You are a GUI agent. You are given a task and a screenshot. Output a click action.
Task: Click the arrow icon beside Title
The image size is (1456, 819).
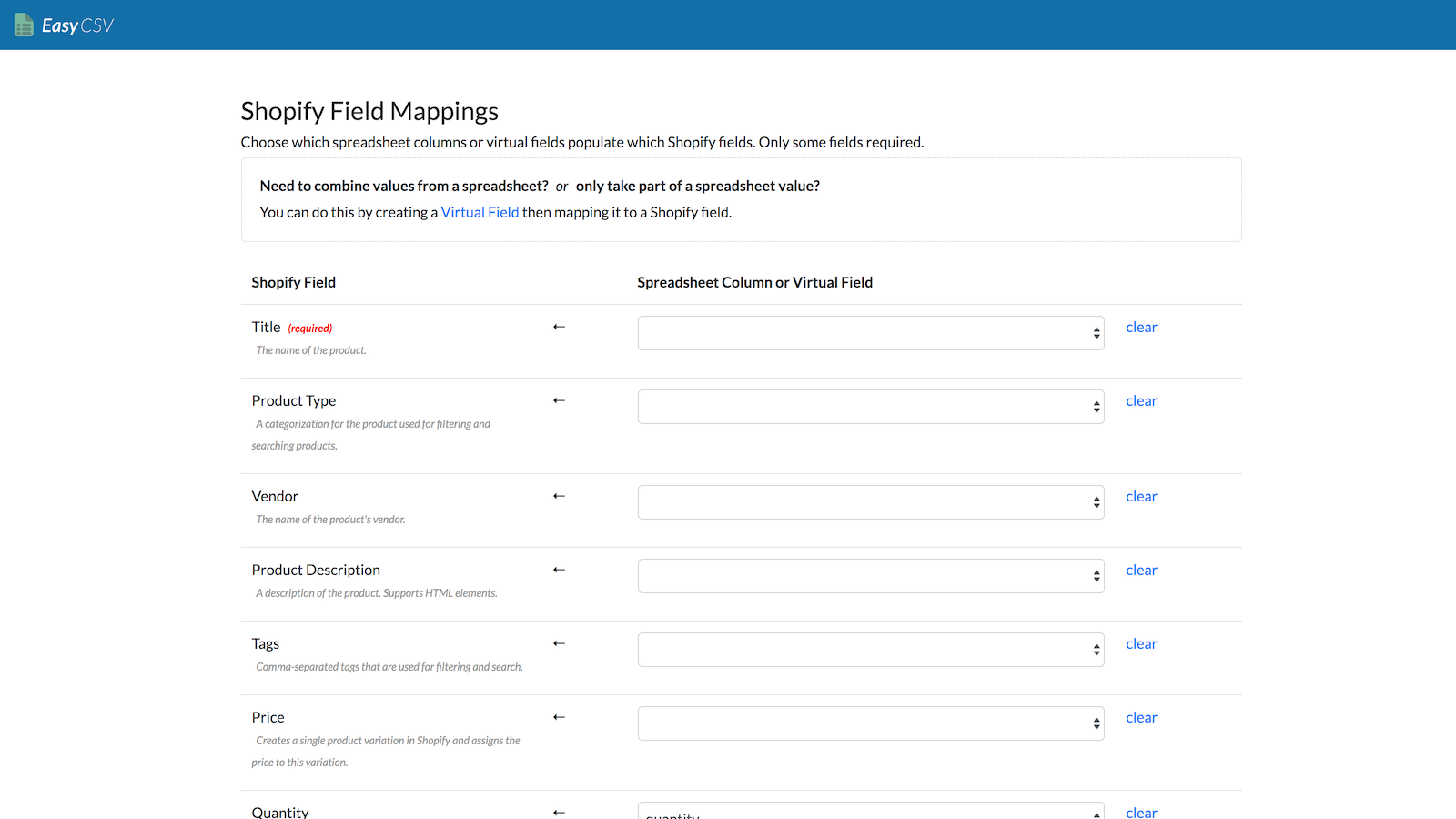point(559,327)
